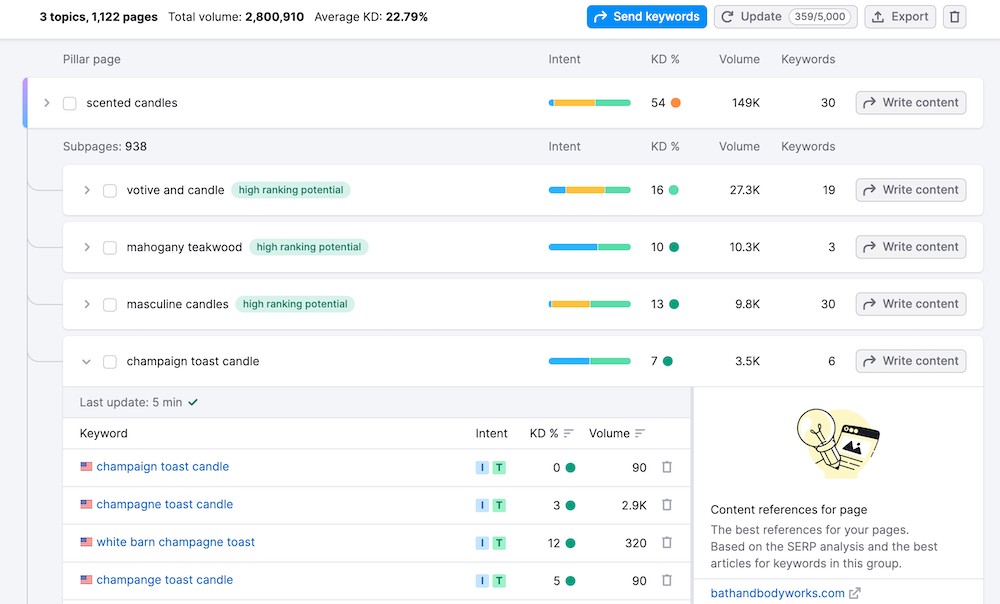Check the masculine candles row checkbox

tap(110, 304)
